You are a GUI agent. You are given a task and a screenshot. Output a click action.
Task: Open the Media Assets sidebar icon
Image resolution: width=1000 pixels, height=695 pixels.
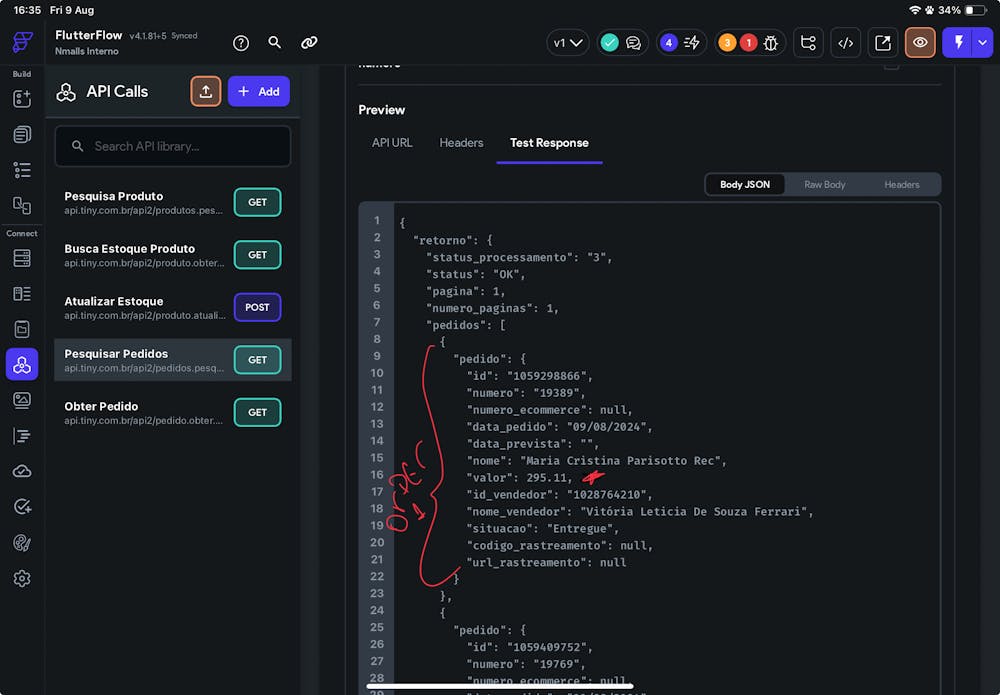click(x=22, y=400)
